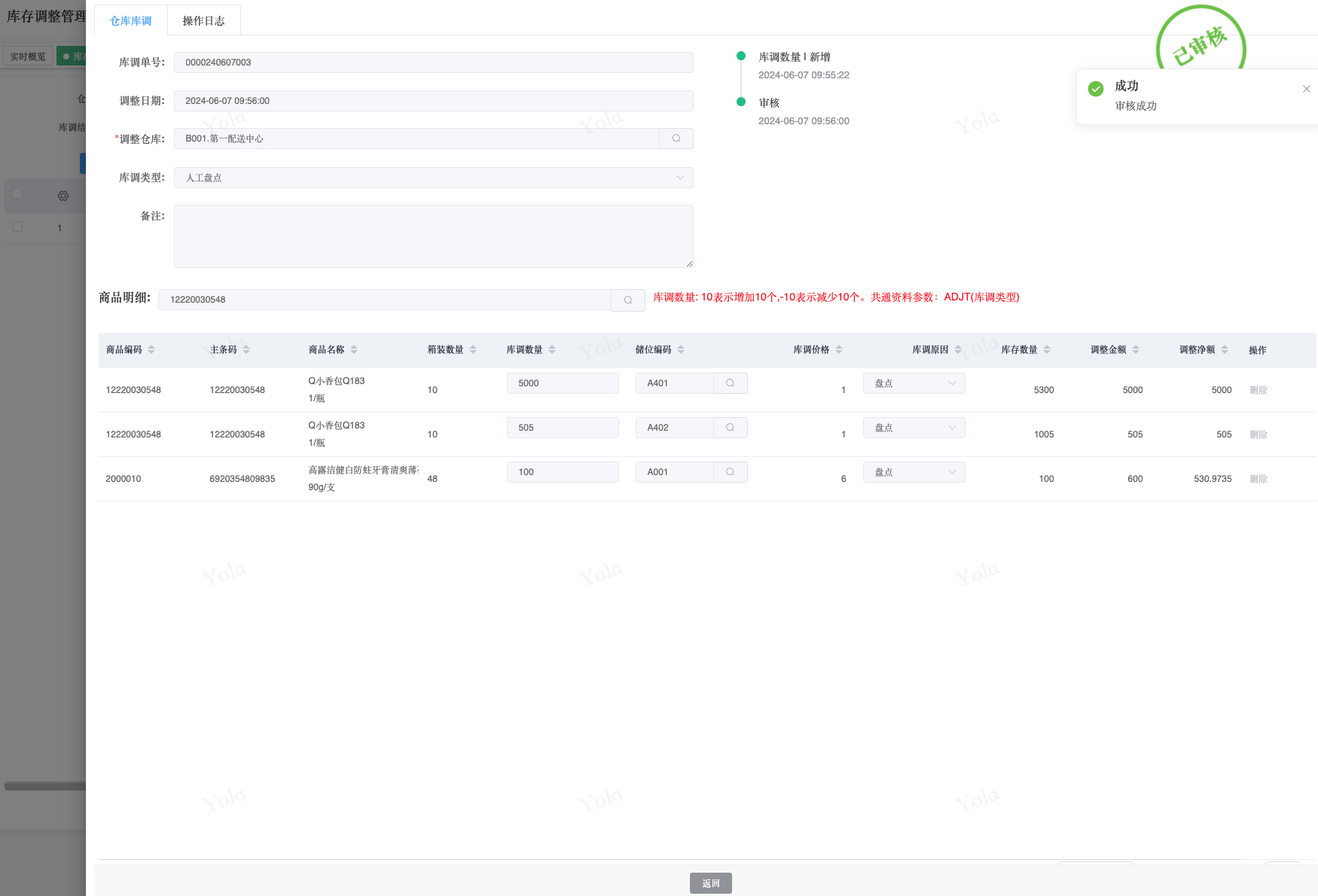Viewport: 1318px width, 896px height.
Task: Click 删除 for the A402 row
Action: [x=1259, y=434]
